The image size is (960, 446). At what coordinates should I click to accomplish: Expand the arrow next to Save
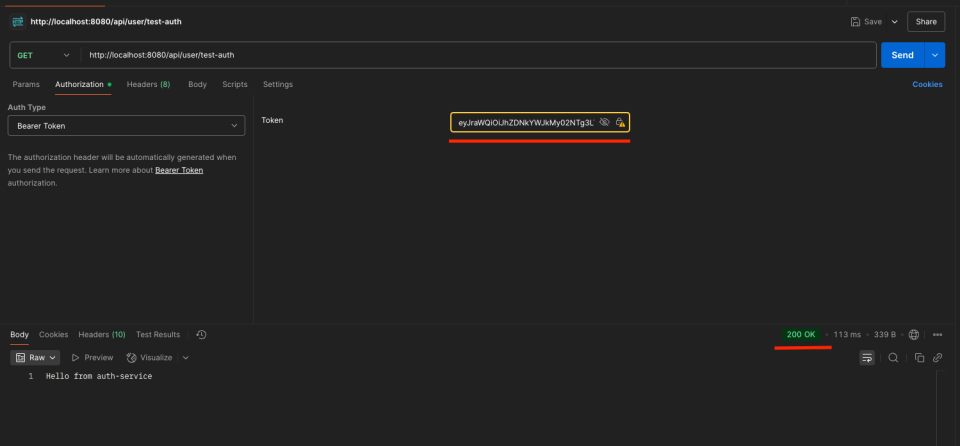click(894, 21)
